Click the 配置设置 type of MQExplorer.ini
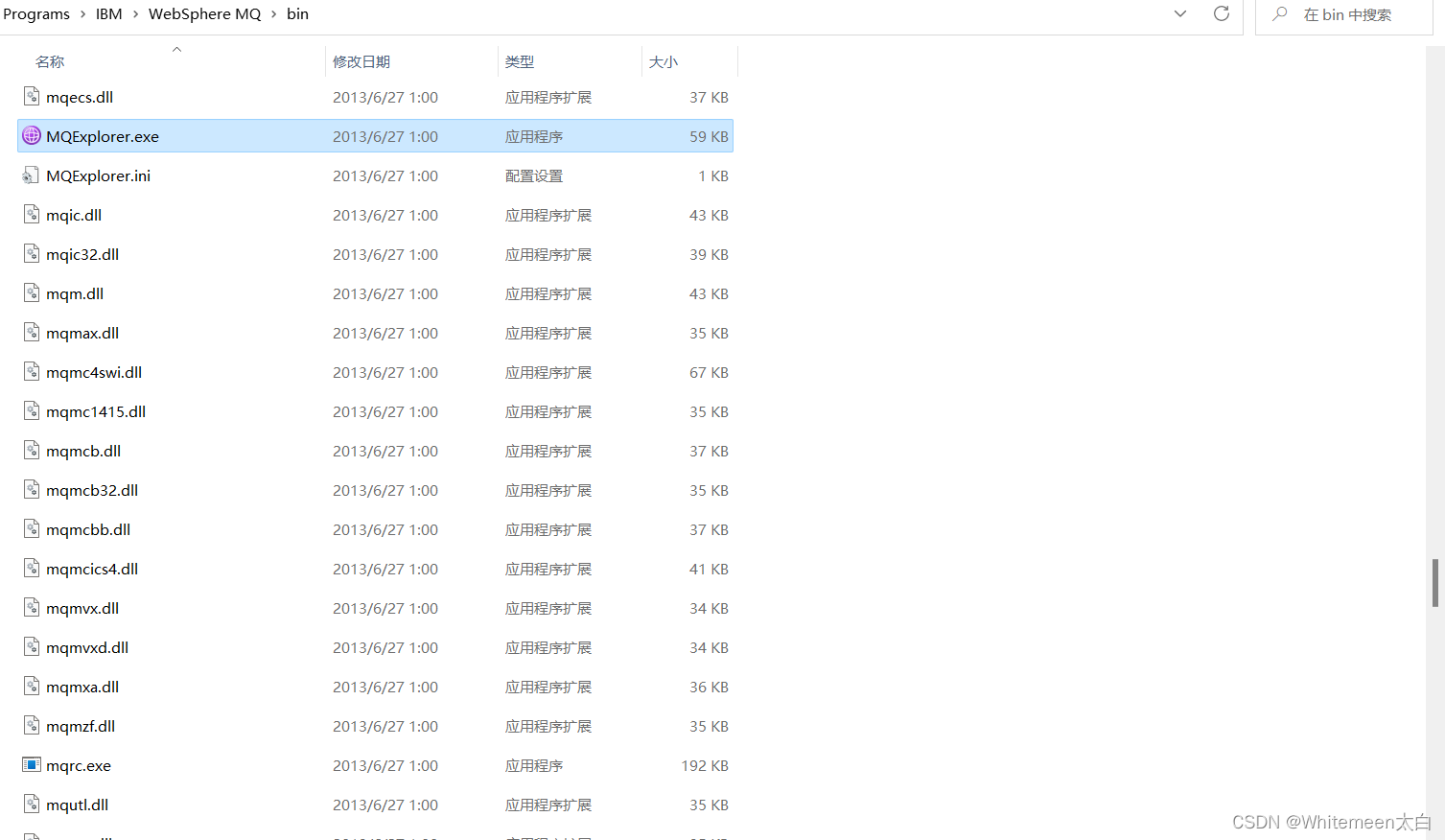The image size is (1445, 840). [534, 175]
